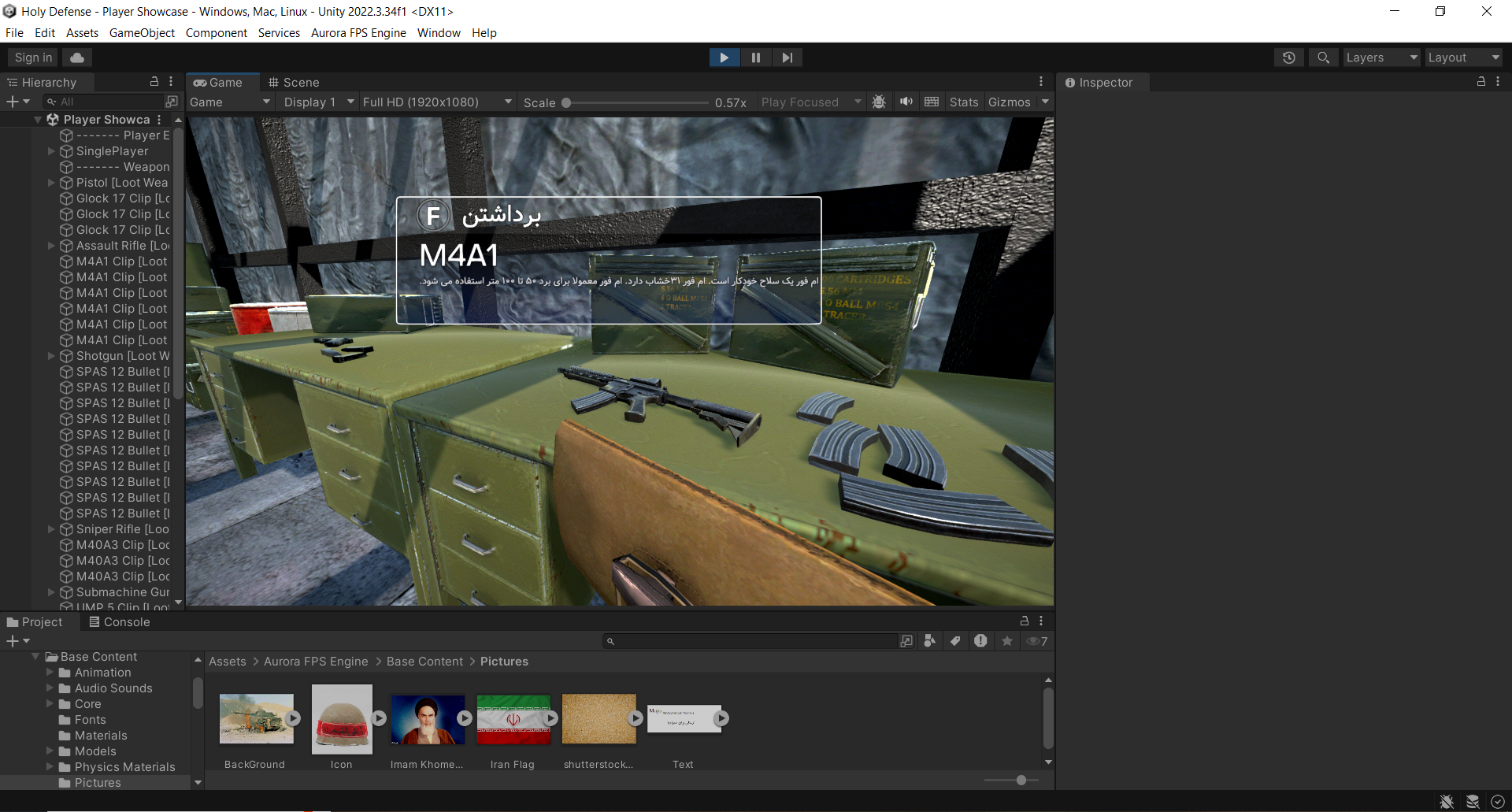Switch to the Scene tab
The height and width of the screenshot is (812, 1512).
[294, 83]
